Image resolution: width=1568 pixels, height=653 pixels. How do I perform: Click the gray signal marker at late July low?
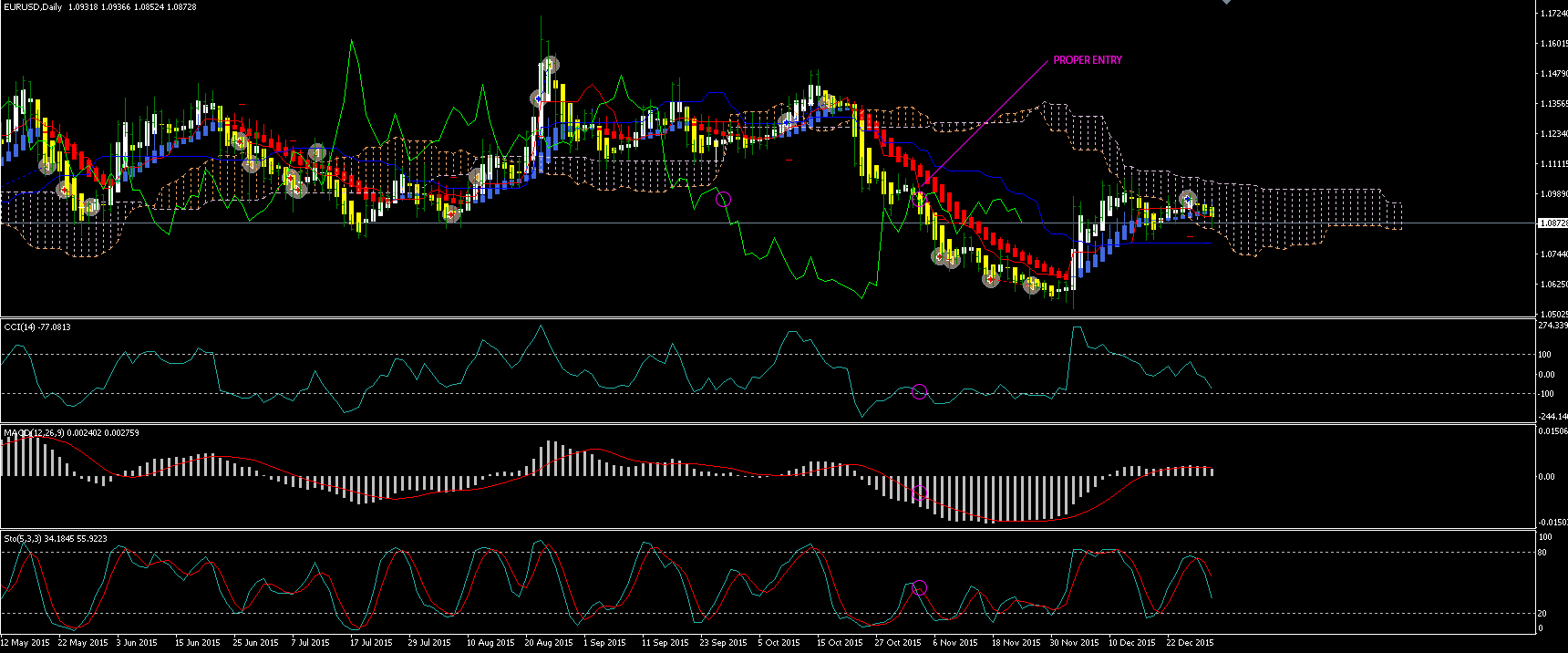coord(450,213)
